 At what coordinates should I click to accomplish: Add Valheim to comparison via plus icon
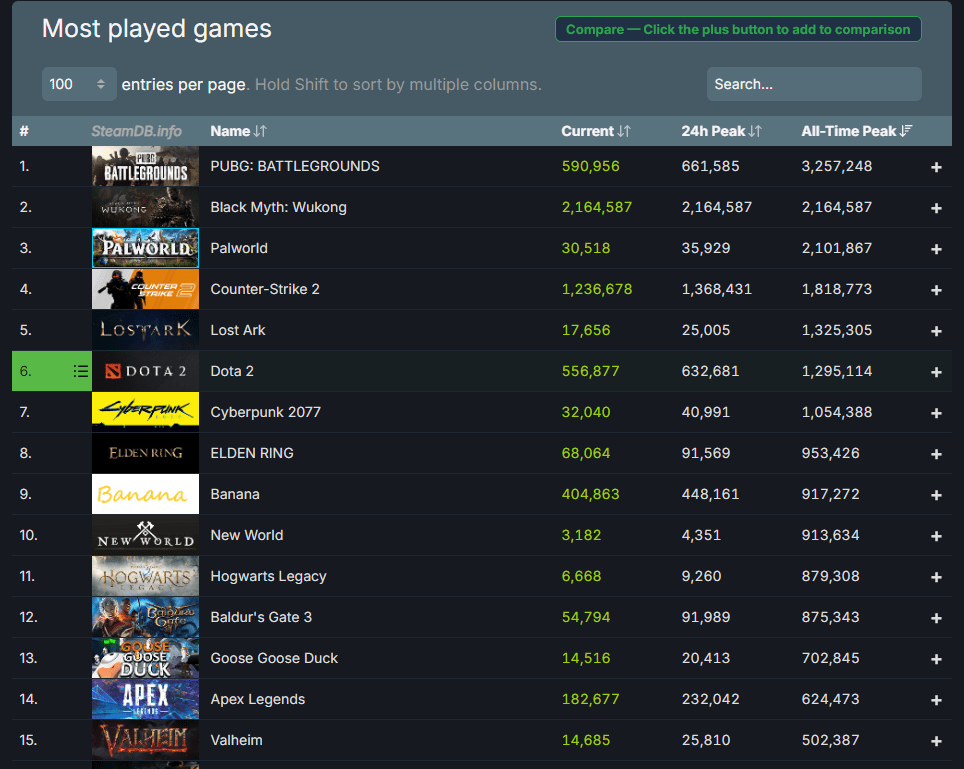click(x=936, y=741)
